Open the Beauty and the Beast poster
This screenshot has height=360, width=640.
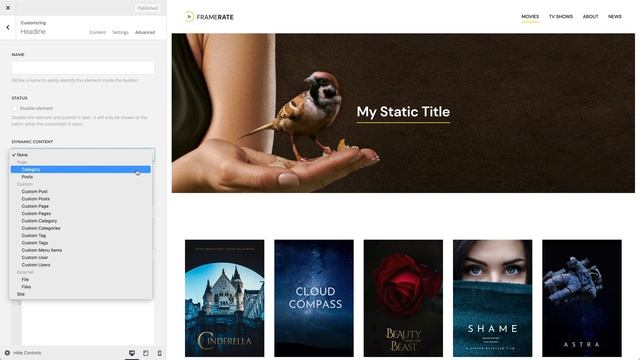403,298
